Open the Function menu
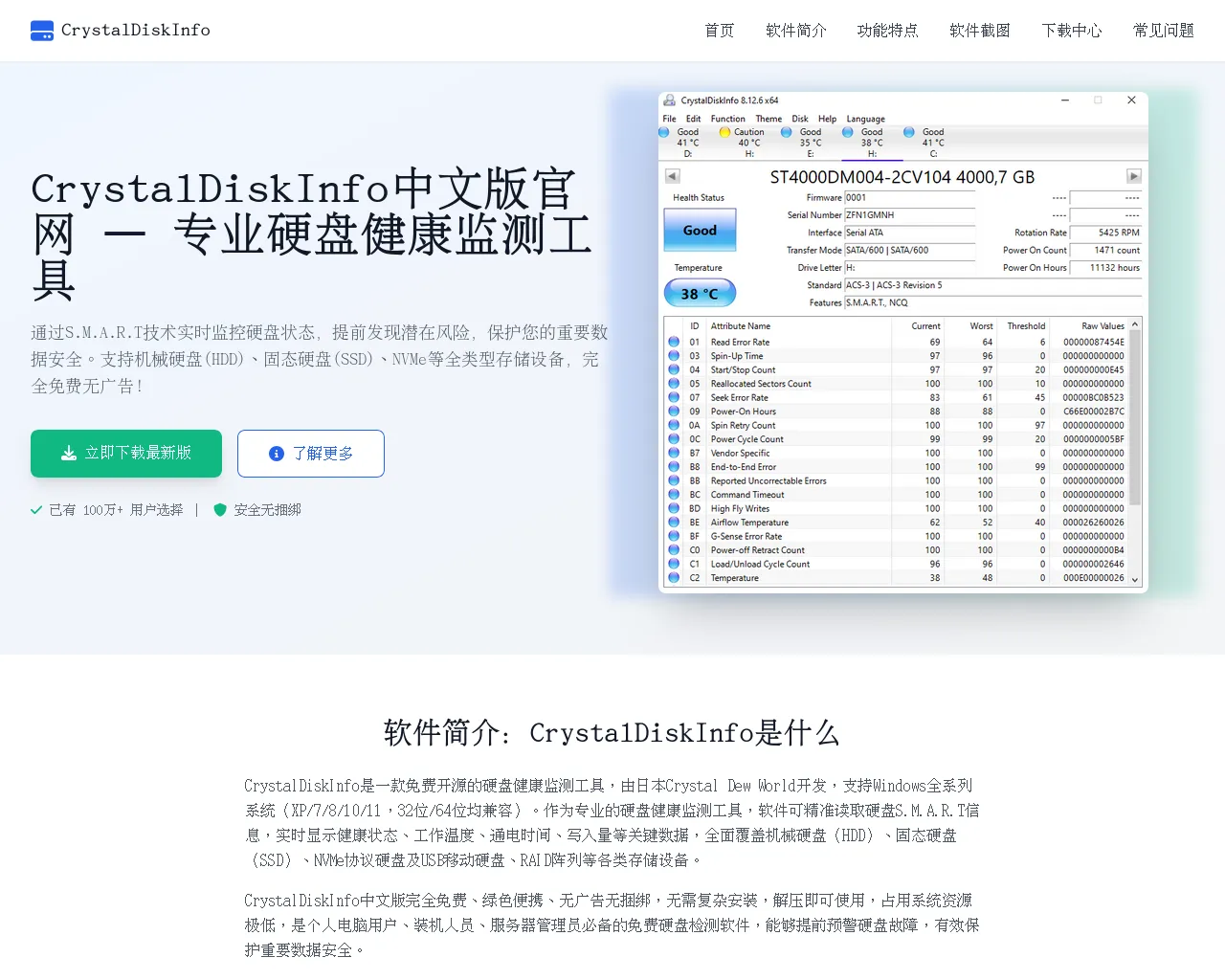Image resolution: width=1225 pixels, height=980 pixels. pos(728,119)
